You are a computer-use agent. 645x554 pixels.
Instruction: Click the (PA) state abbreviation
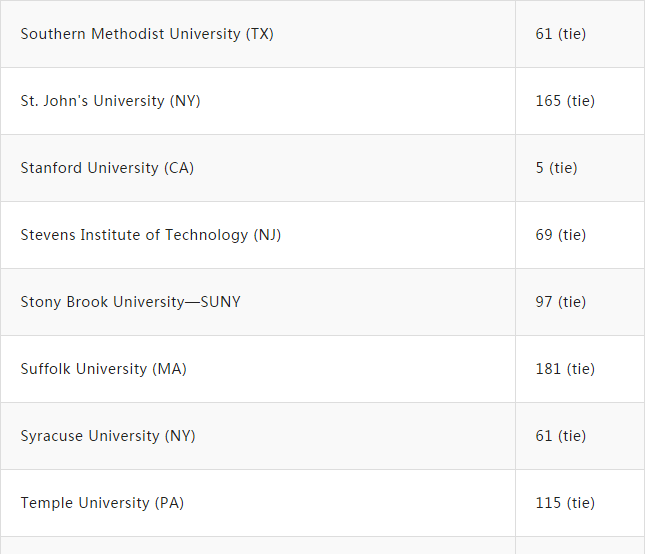169,503
